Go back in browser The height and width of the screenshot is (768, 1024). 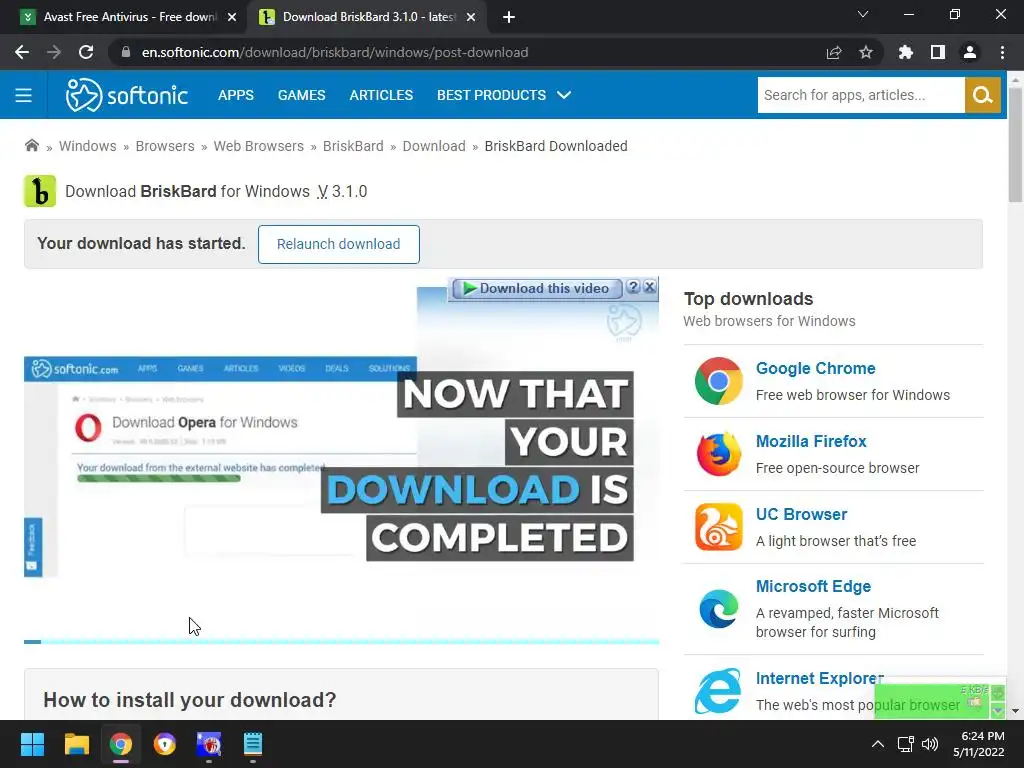[22, 52]
